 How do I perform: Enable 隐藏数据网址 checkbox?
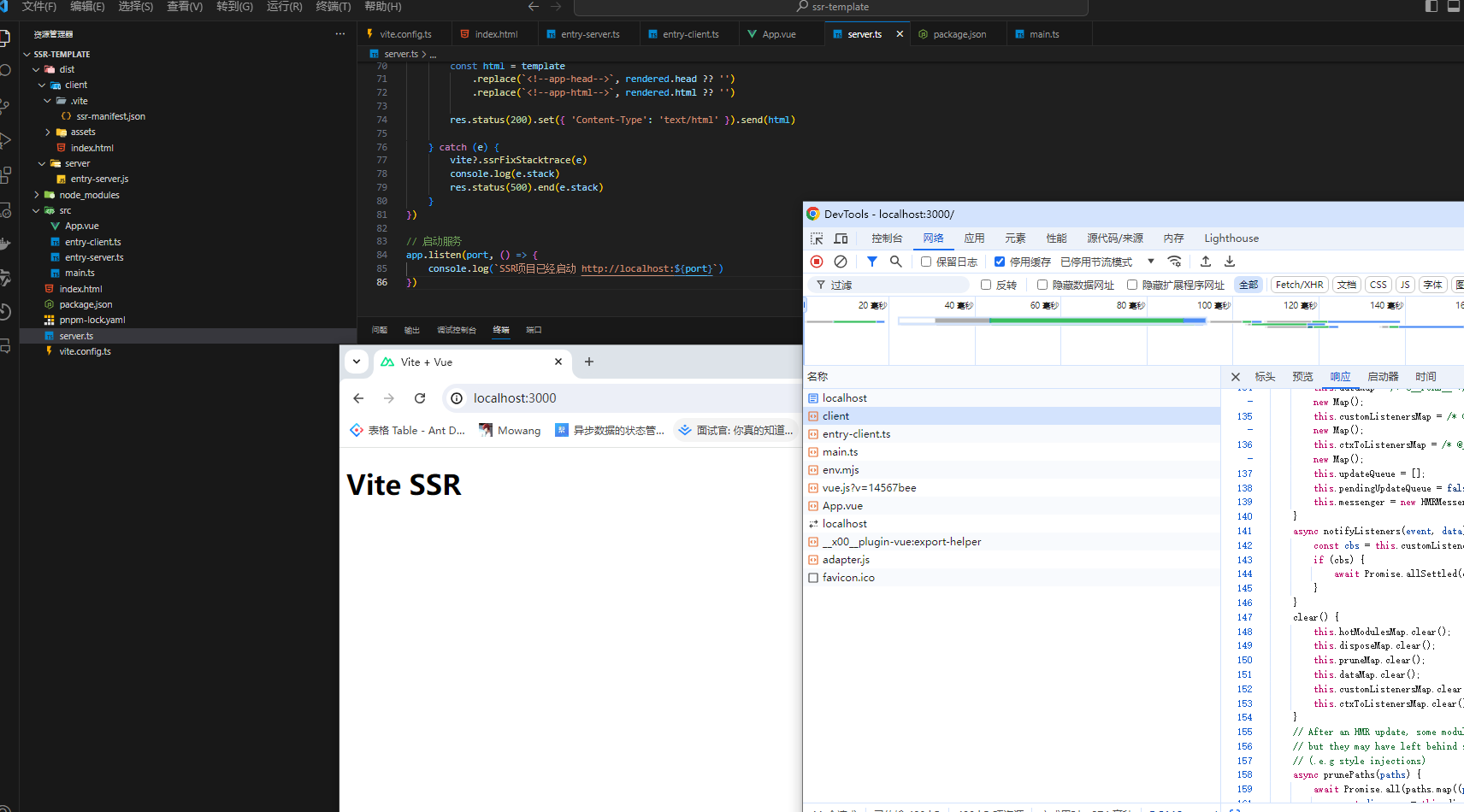[1042, 285]
